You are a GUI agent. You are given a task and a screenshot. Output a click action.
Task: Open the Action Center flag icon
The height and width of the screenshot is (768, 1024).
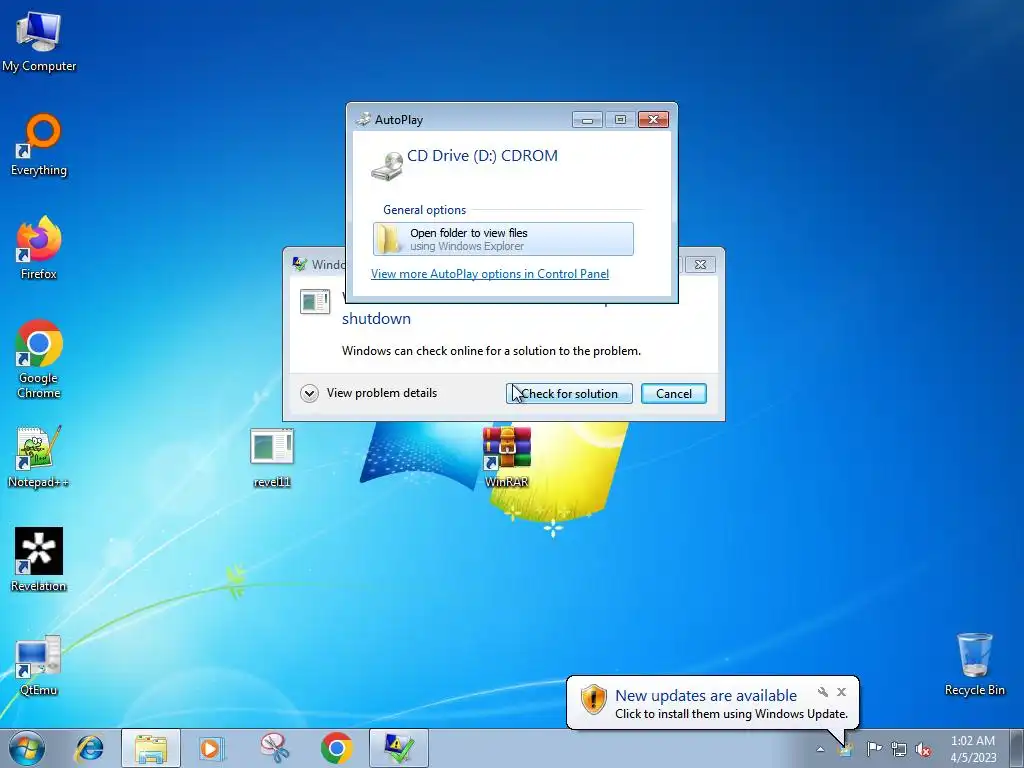[x=873, y=749]
